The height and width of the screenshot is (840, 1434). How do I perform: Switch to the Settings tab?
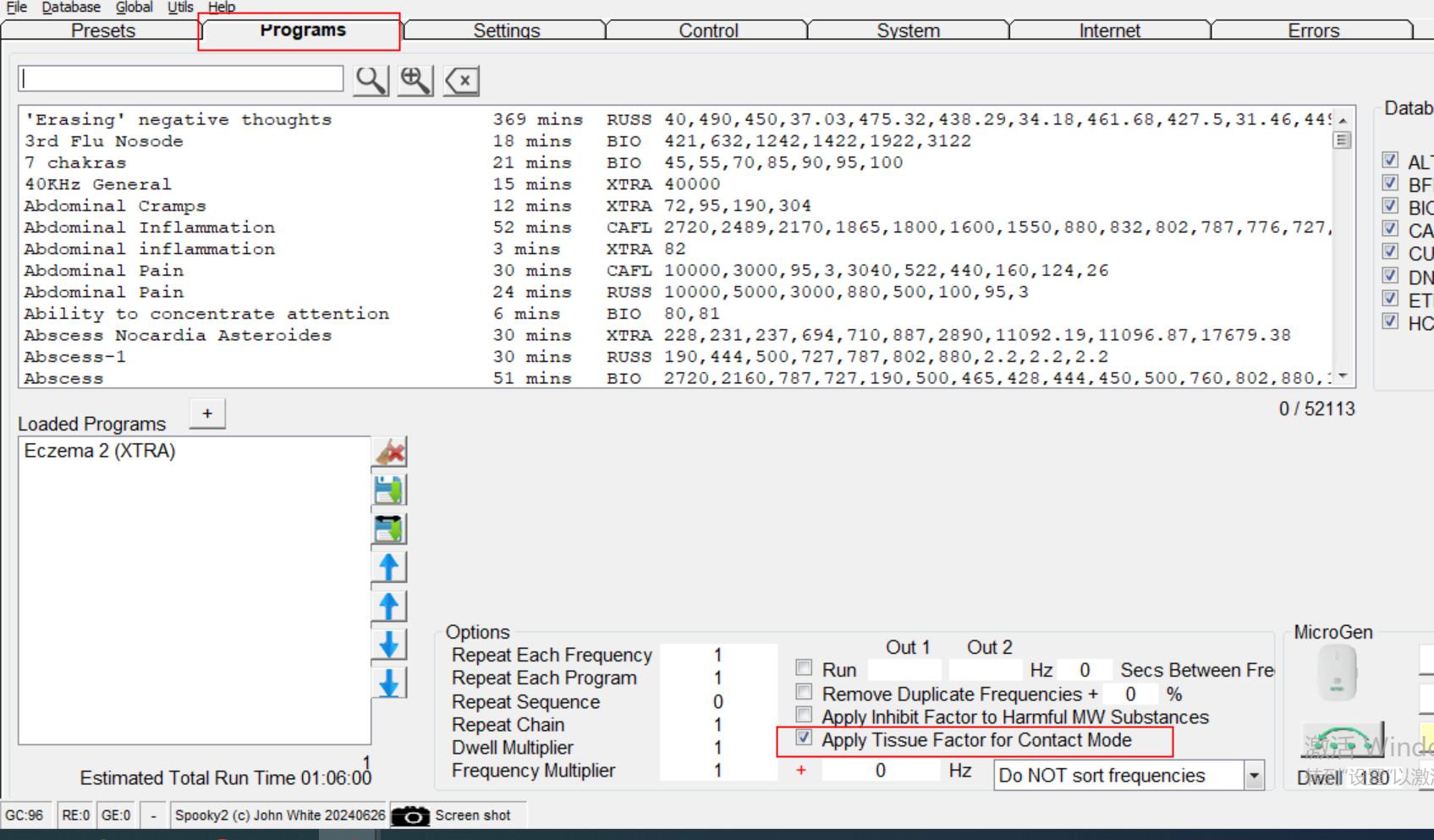coord(506,30)
